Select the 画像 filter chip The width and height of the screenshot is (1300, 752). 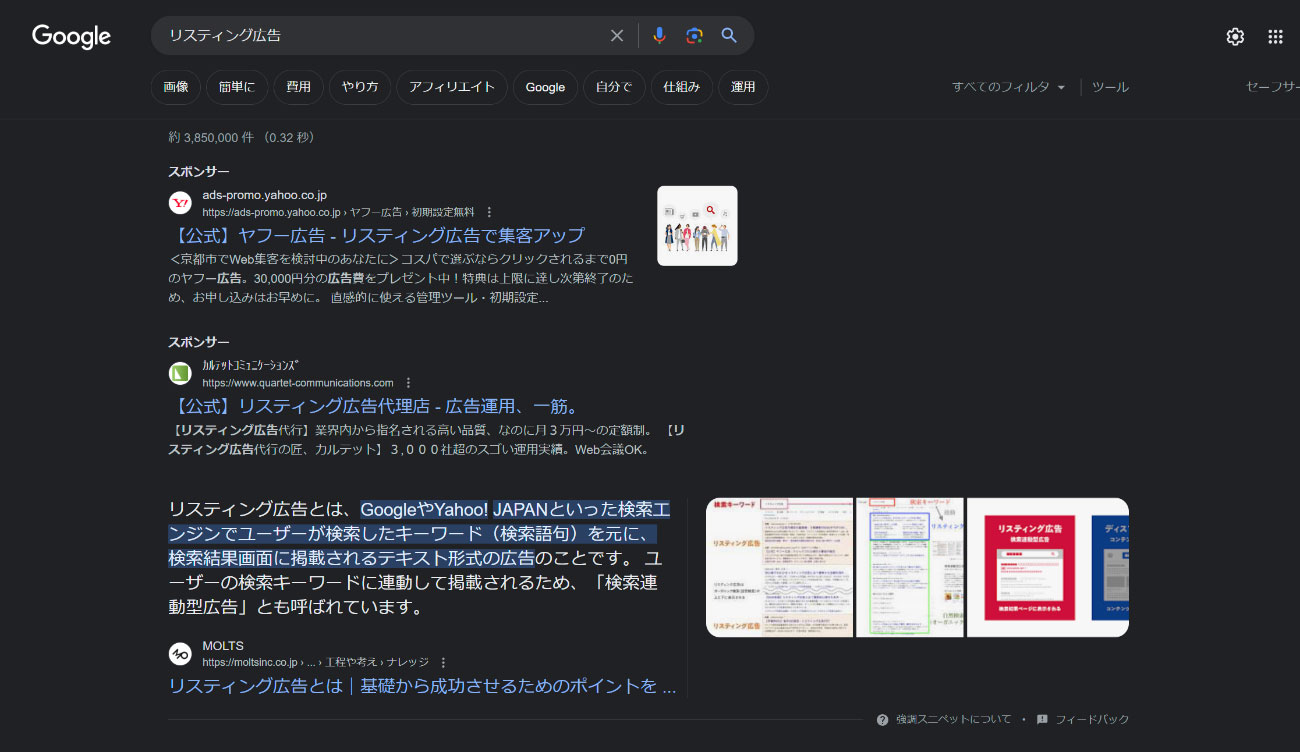click(176, 88)
